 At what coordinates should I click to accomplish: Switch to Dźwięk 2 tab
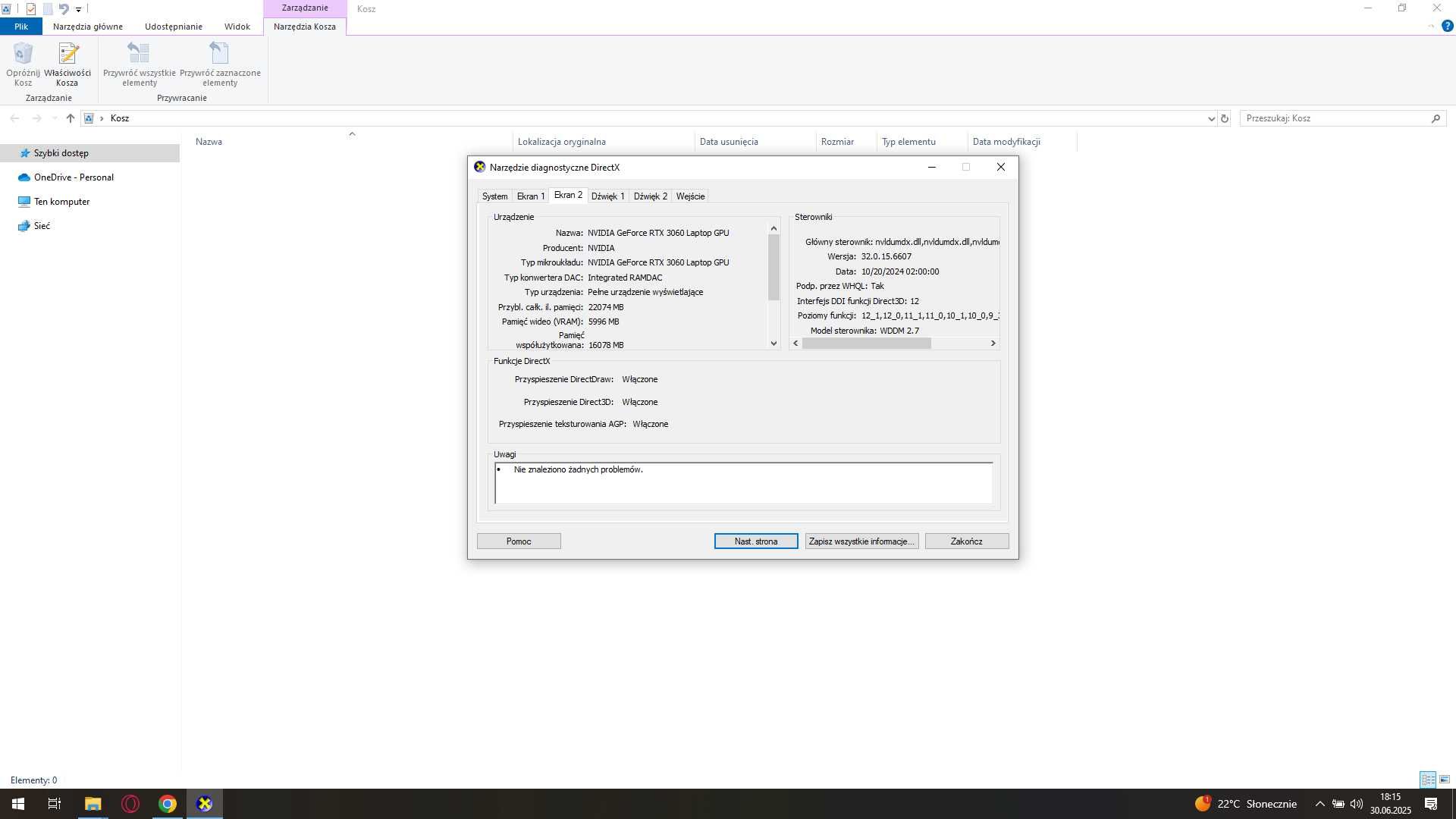651,196
